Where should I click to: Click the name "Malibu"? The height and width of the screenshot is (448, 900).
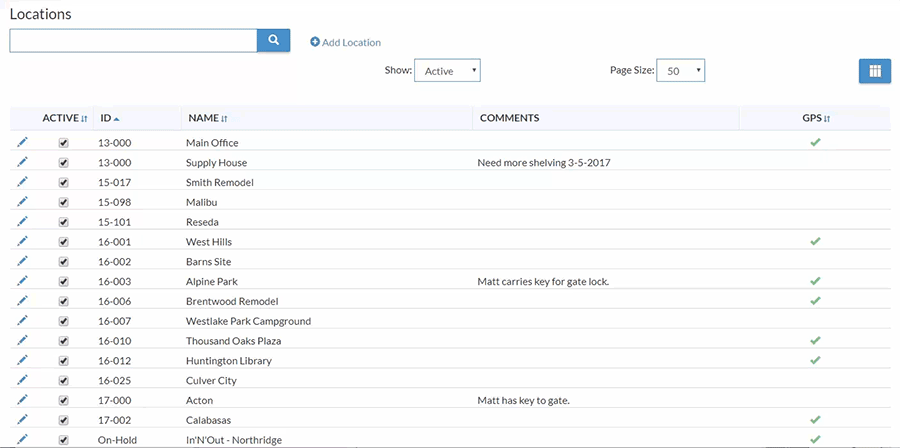coord(201,202)
